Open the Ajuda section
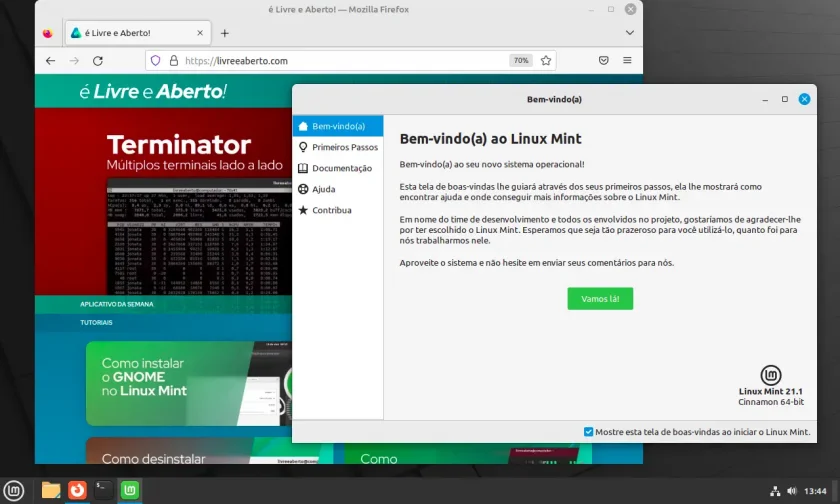 pyautogui.click(x=338, y=189)
